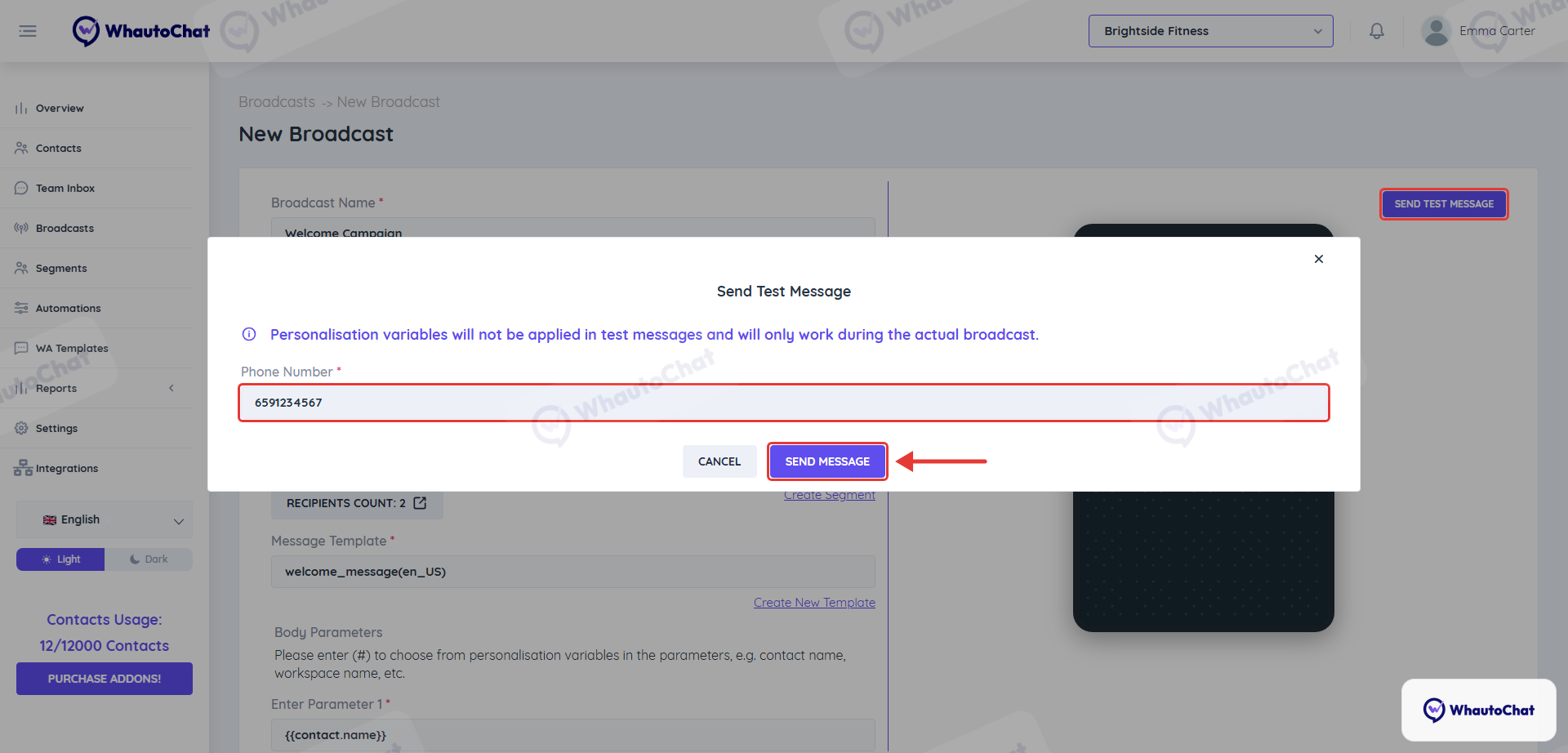This screenshot has height=753, width=1568.
Task: Open Contacts in sidebar
Action: pos(59,148)
